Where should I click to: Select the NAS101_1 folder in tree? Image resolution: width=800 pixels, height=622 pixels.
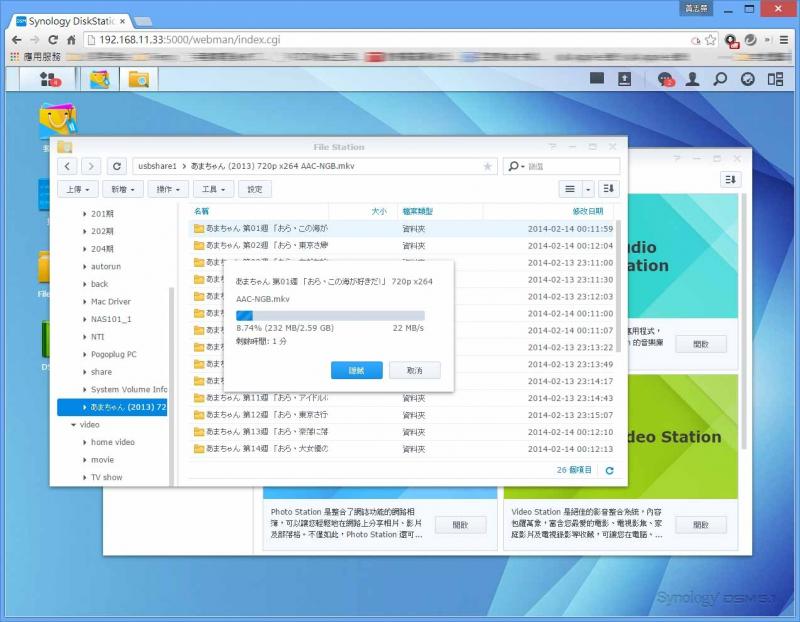pos(111,319)
